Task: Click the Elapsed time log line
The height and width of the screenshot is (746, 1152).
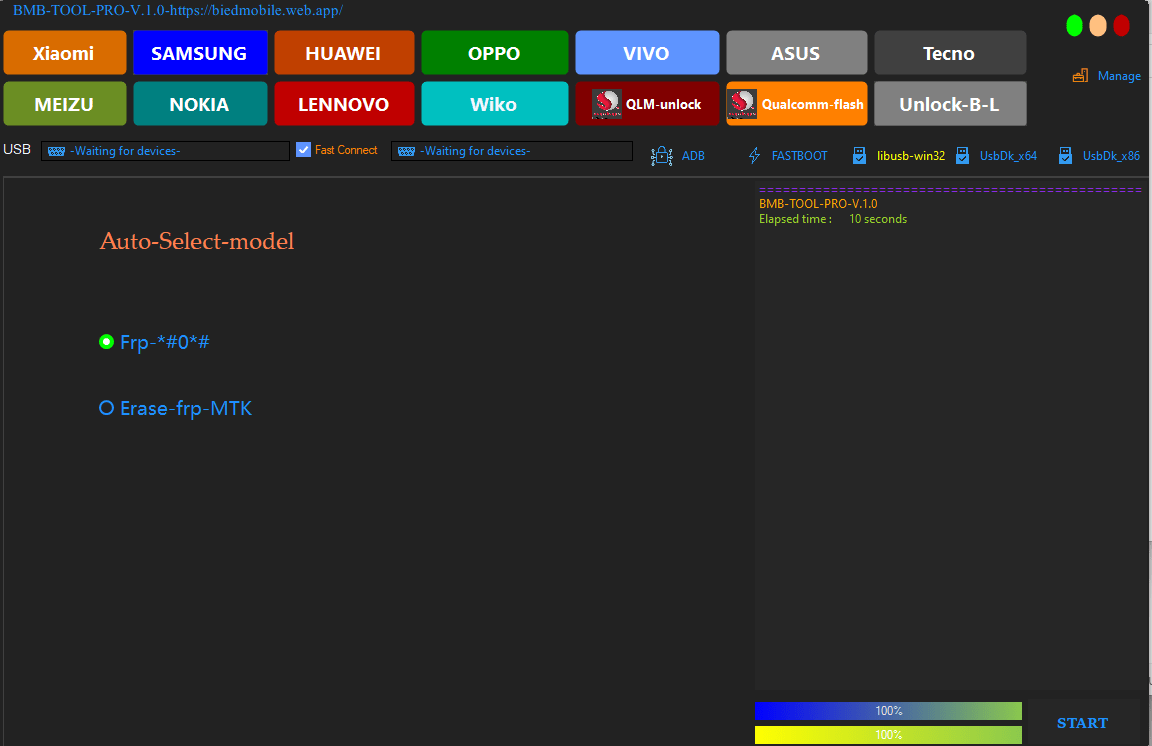Action: (833, 219)
